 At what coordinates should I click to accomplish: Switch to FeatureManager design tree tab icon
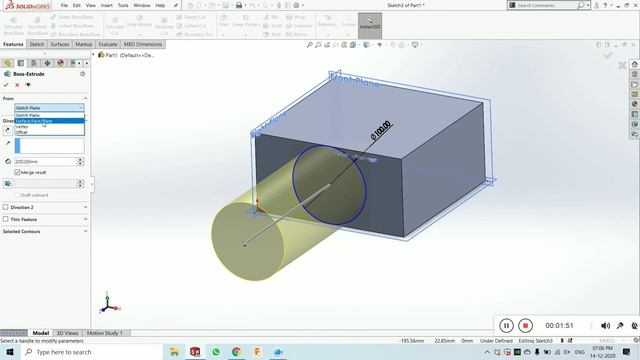pos(7,63)
